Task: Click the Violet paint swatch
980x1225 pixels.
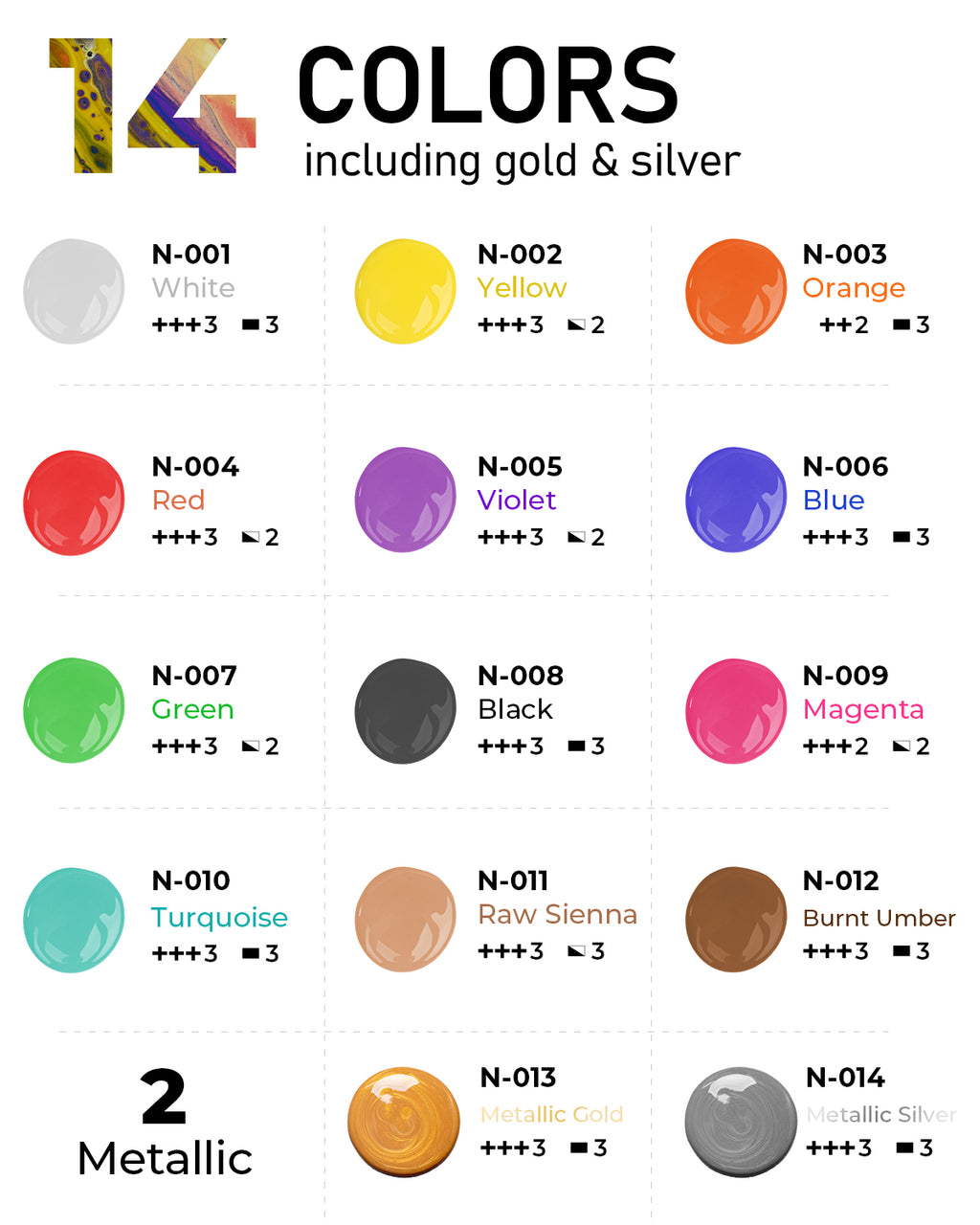Action: (406, 500)
